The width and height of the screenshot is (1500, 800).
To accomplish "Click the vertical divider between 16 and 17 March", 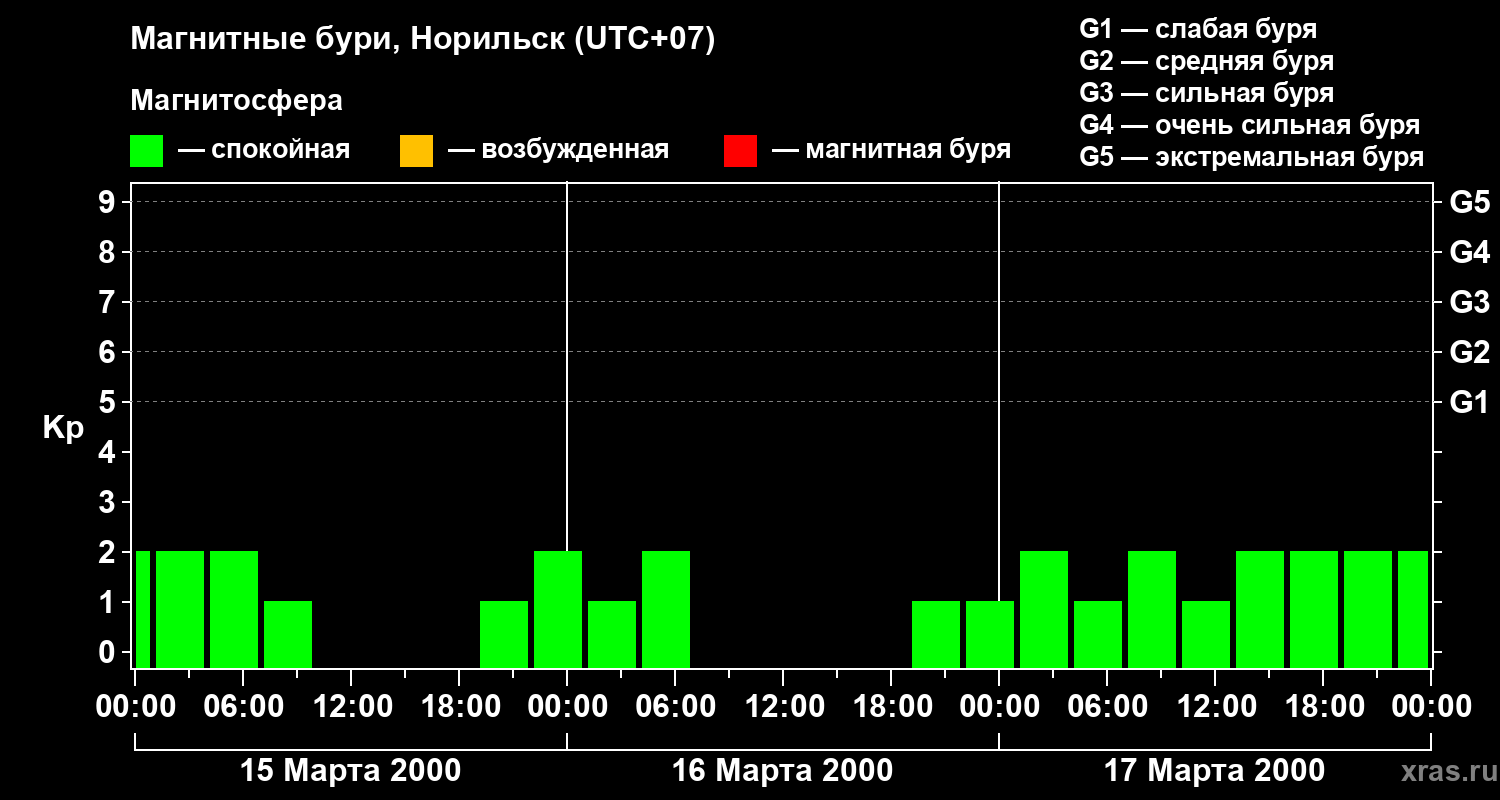I will 999,400.
